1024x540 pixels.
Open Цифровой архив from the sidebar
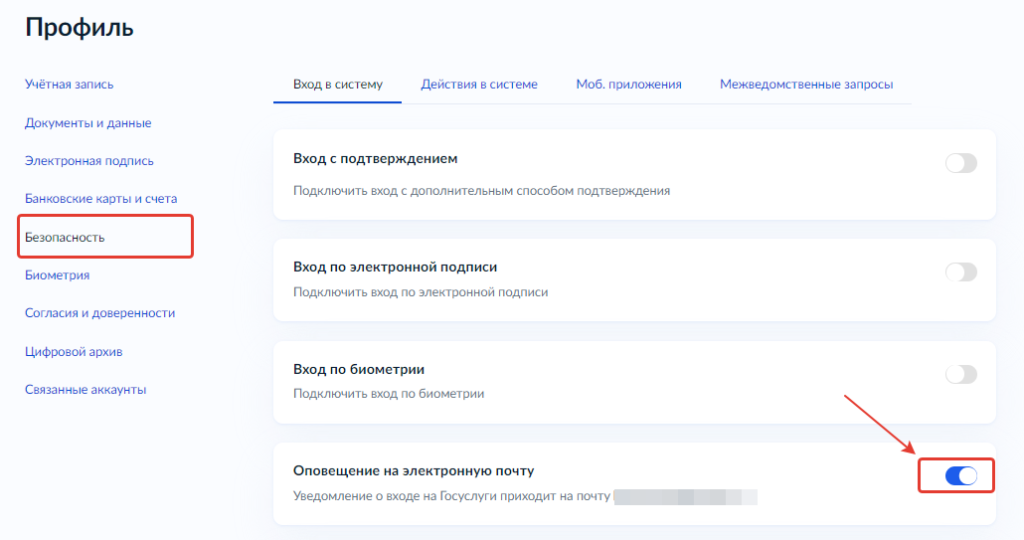(74, 351)
